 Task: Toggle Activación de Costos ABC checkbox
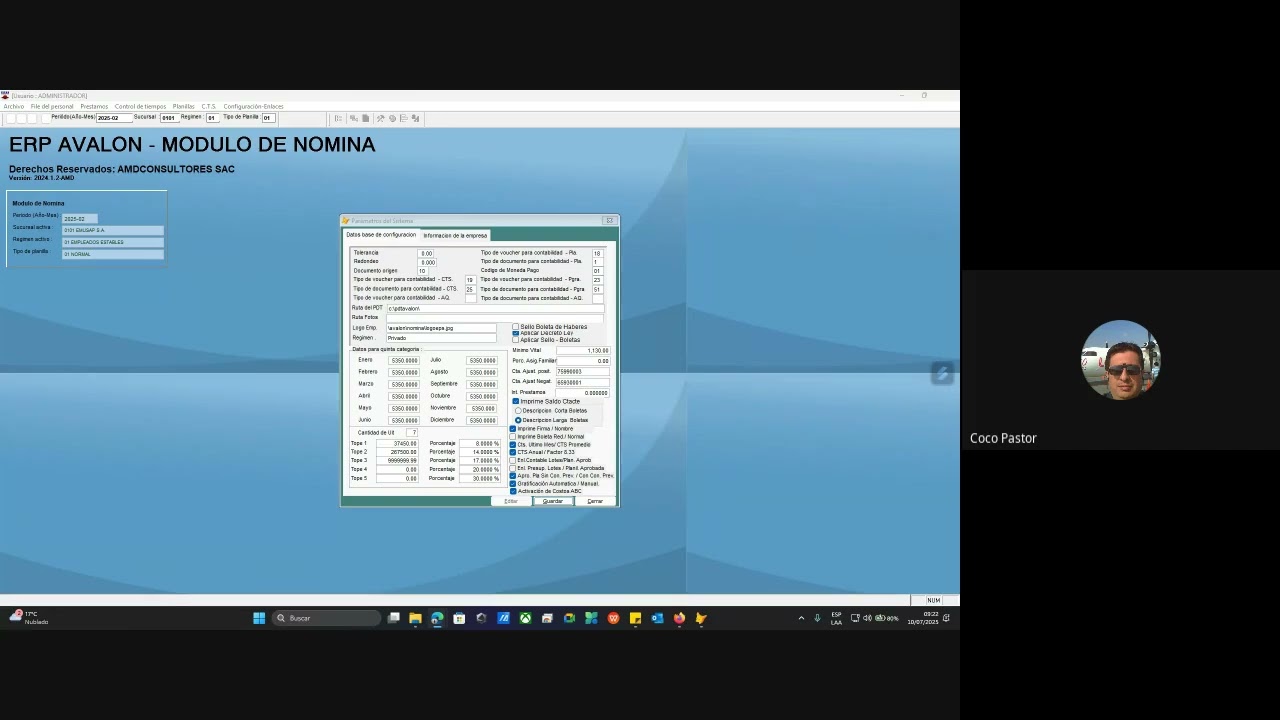(513, 491)
